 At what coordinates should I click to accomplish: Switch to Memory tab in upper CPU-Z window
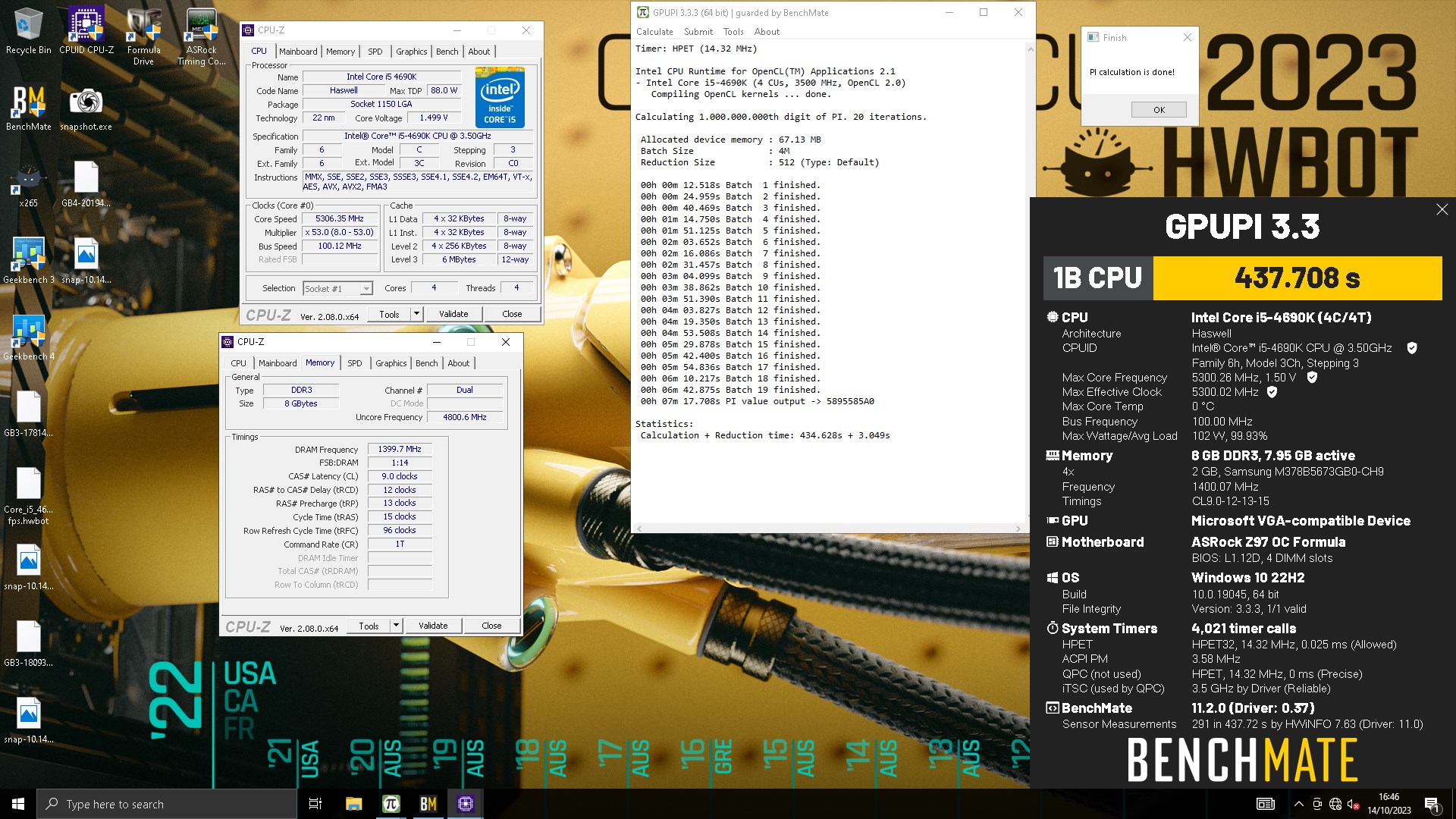click(x=340, y=52)
